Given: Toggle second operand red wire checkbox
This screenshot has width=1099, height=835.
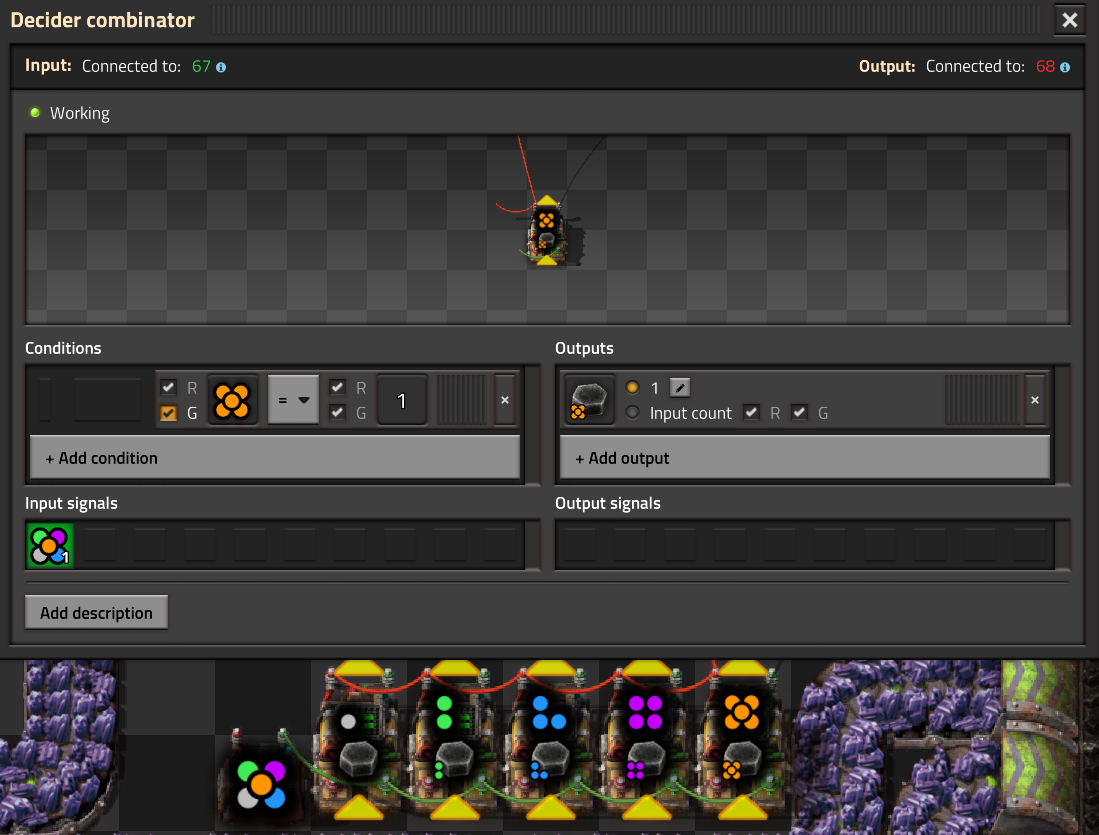Looking at the screenshot, I should (x=337, y=387).
